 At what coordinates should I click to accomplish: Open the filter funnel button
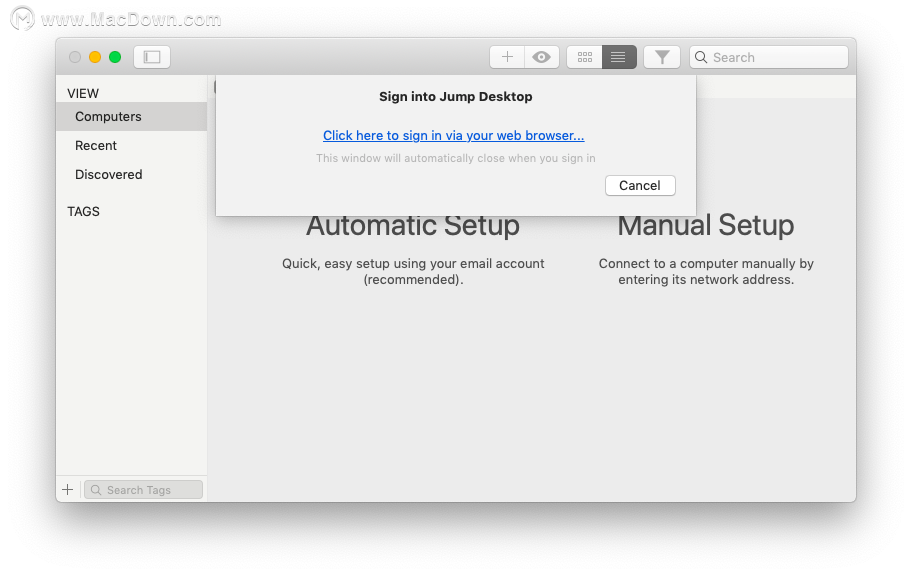(x=662, y=57)
